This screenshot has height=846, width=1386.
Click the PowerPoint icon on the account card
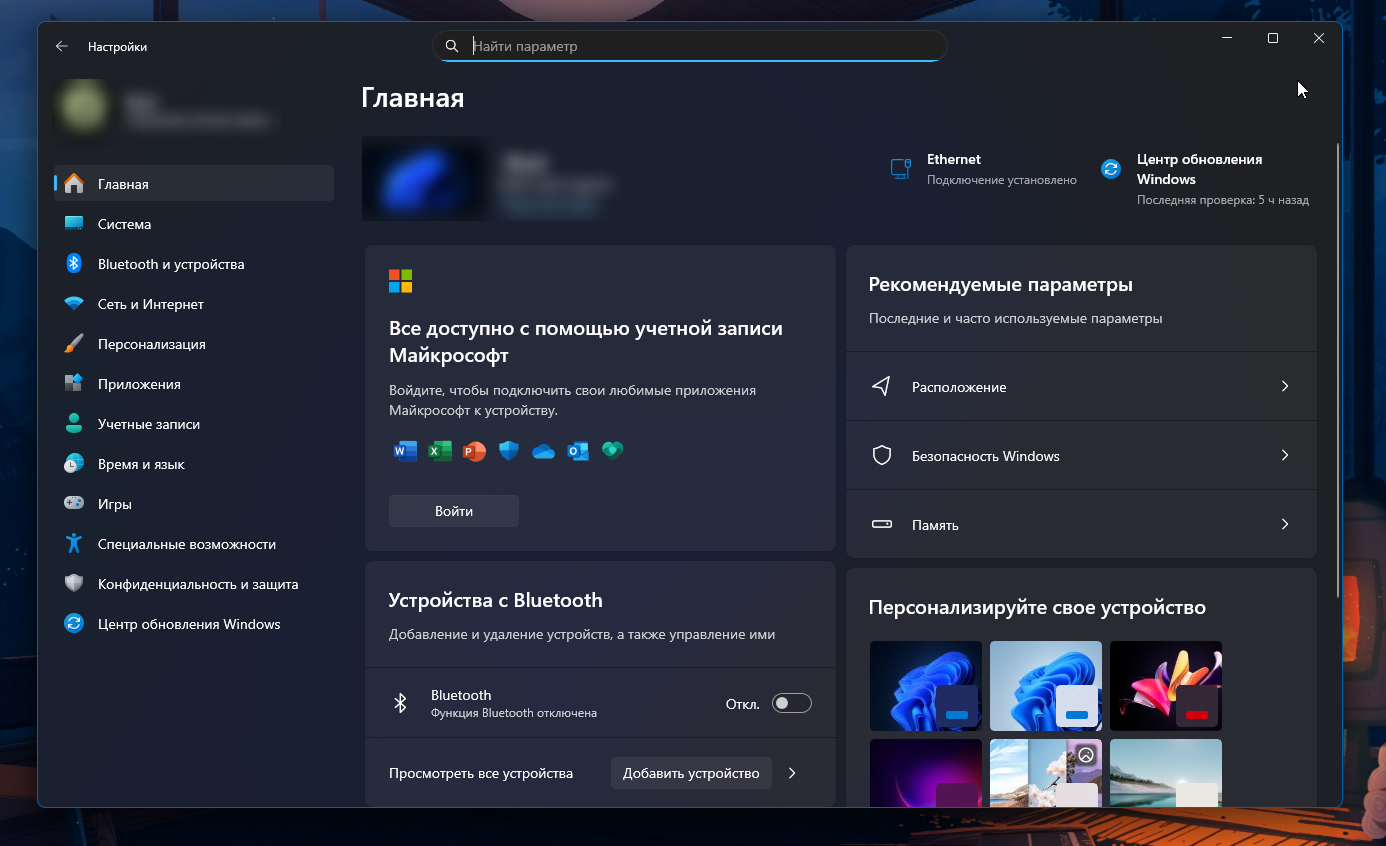click(474, 451)
